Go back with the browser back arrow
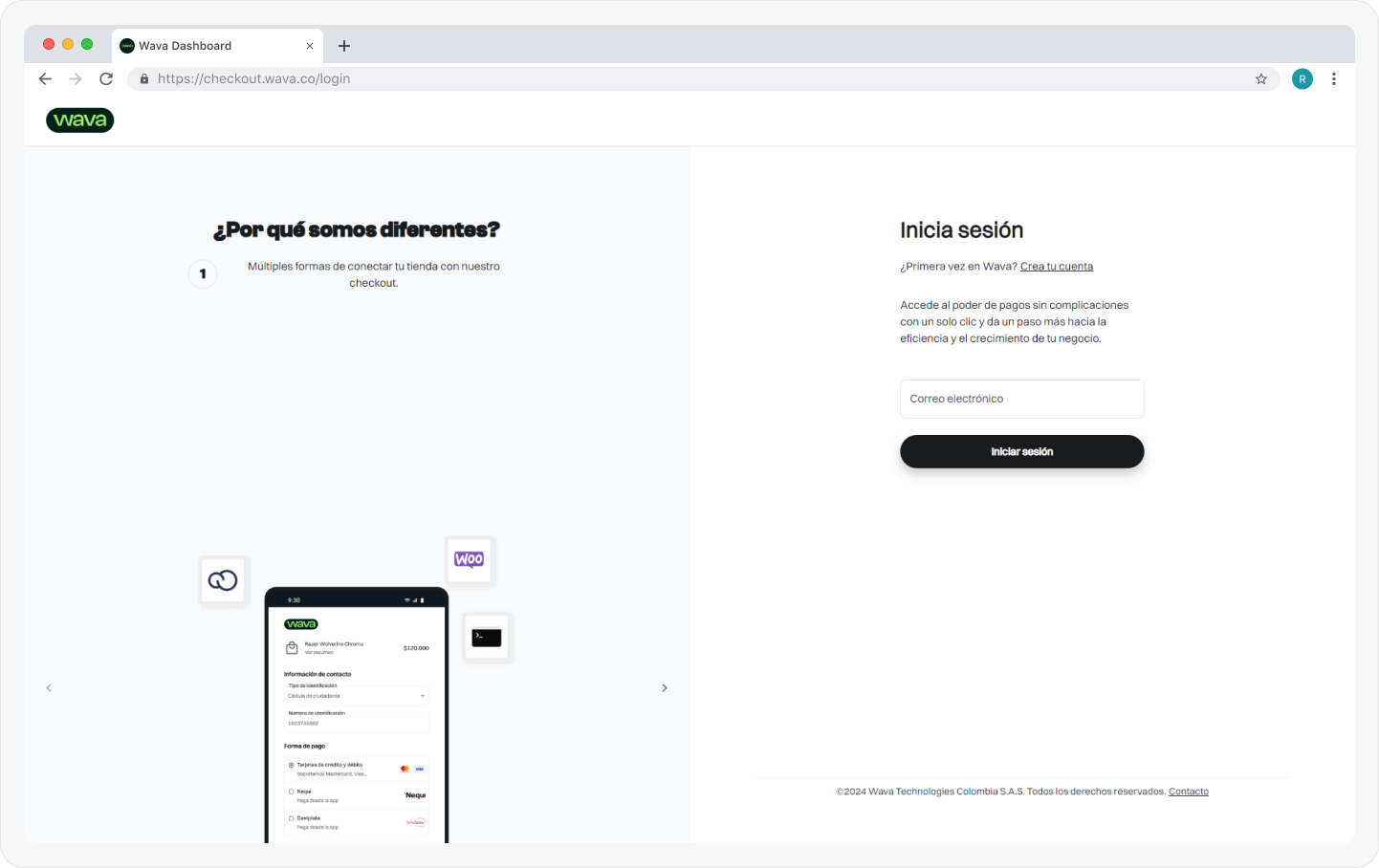Viewport: 1379px width, 868px height. [45, 79]
